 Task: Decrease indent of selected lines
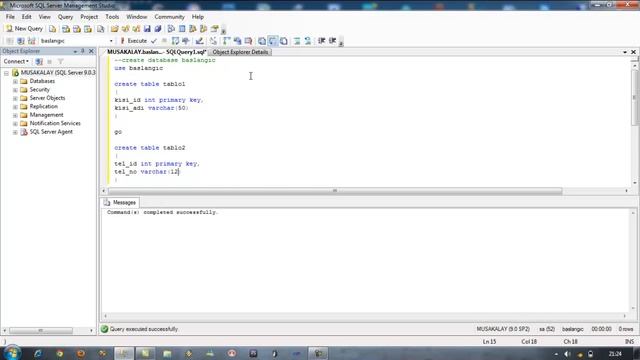tap(321, 41)
